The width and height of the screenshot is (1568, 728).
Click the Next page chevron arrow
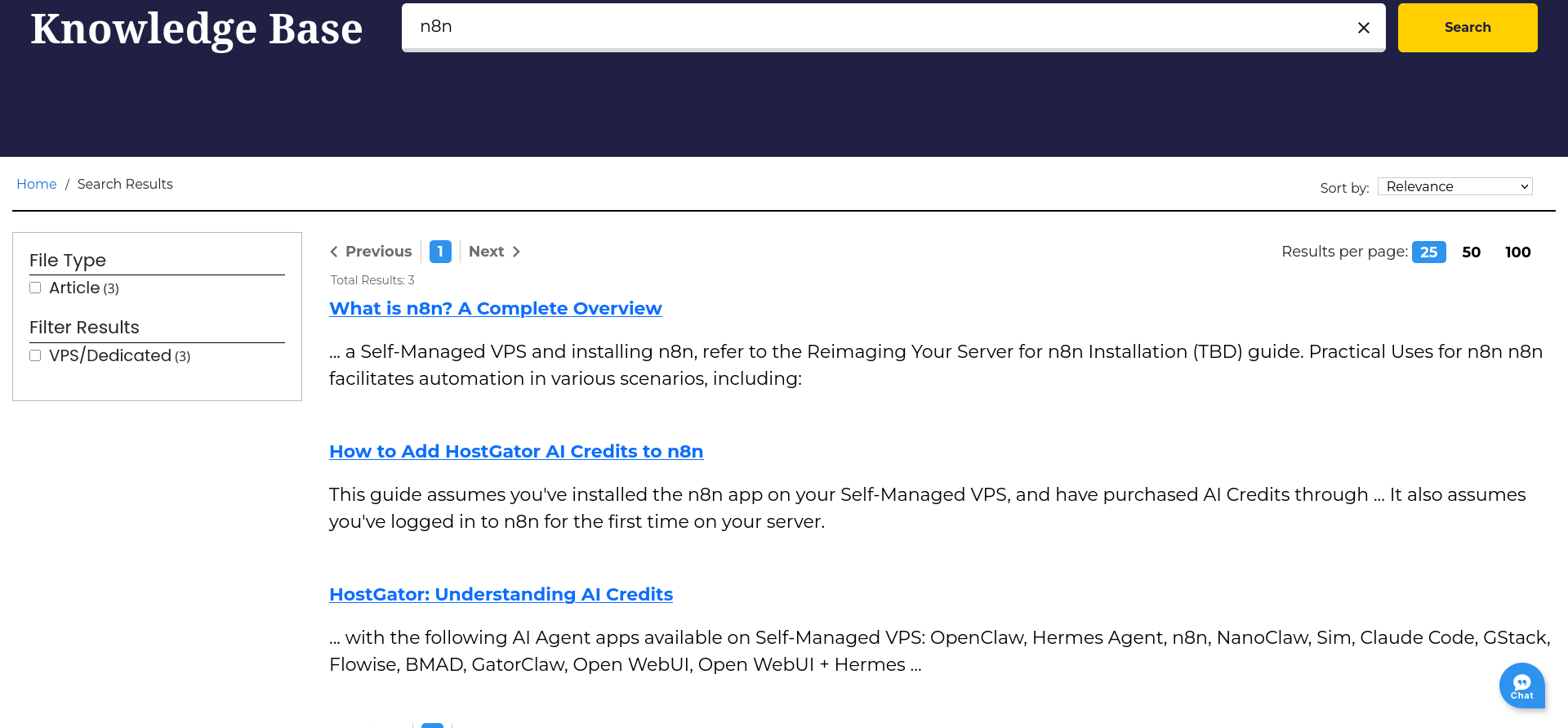(516, 252)
